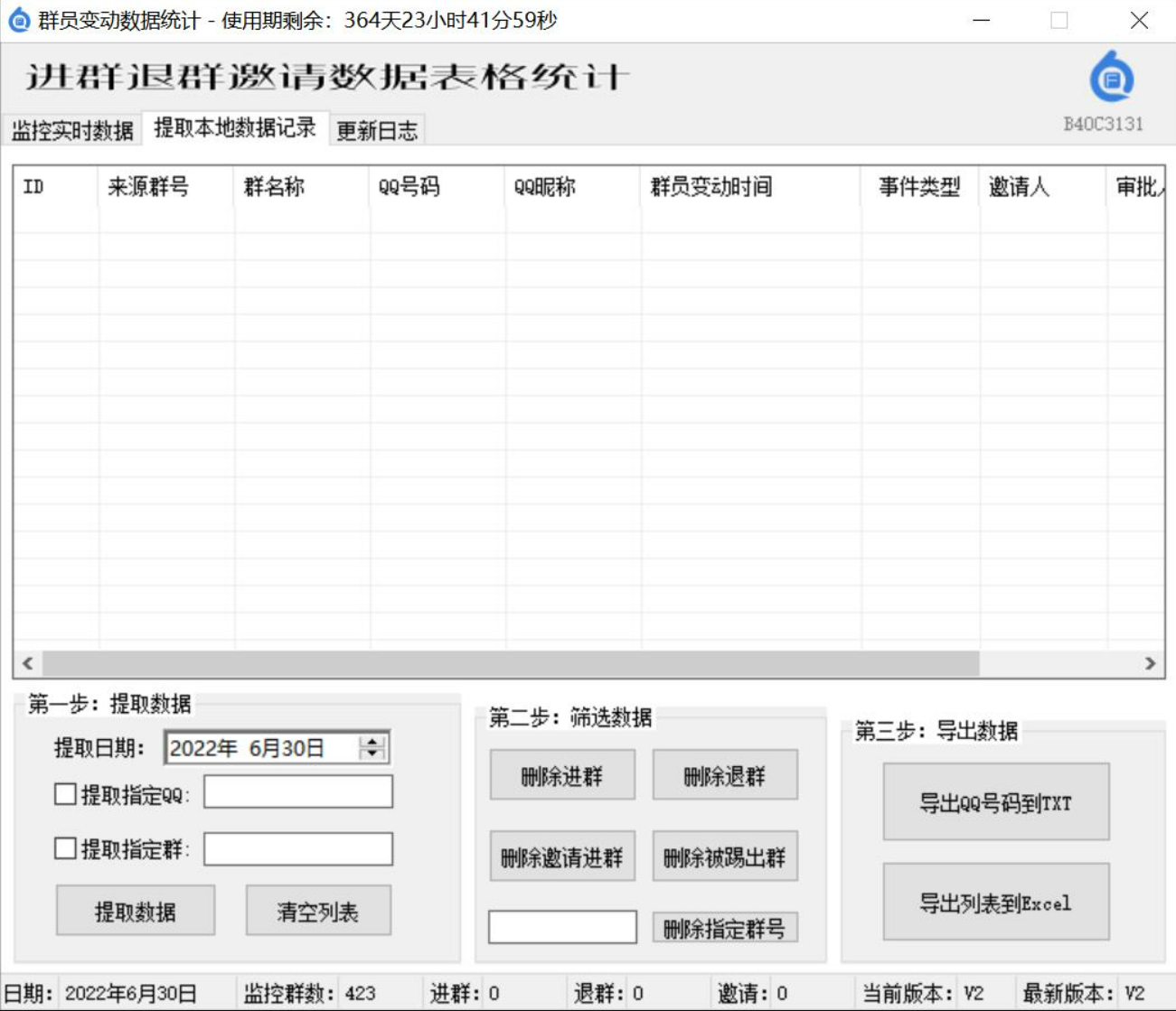This screenshot has height=1011, width=1176.
Task: Click the title bar application icon
Action: click(19, 20)
